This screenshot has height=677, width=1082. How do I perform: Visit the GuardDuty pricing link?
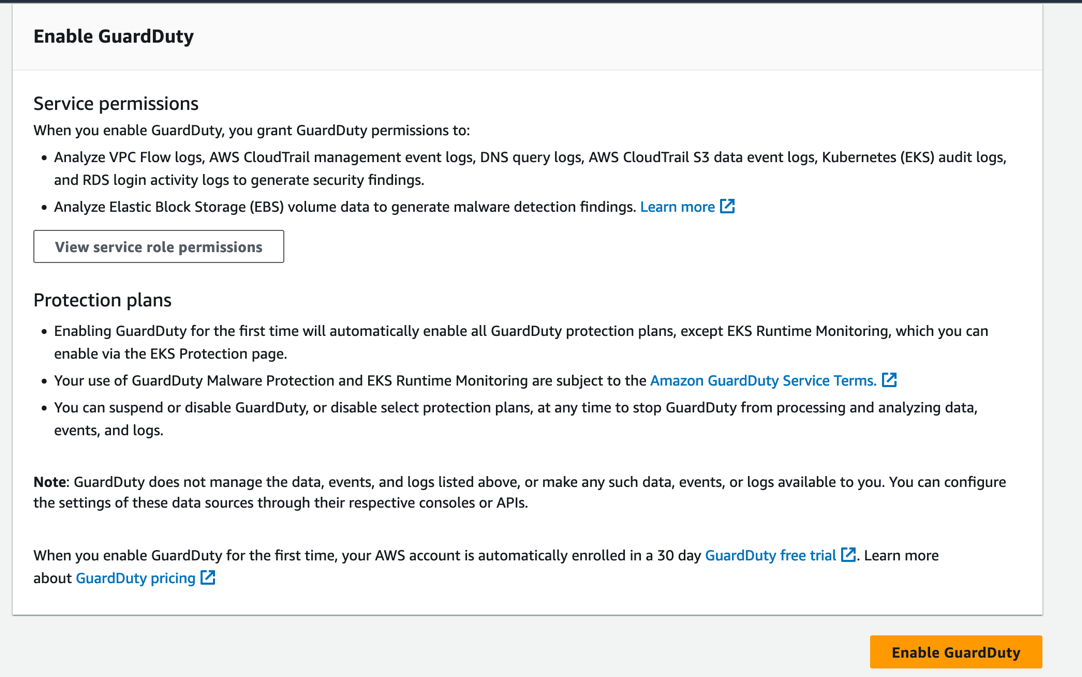pyautogui.click(x=135, y=578)
